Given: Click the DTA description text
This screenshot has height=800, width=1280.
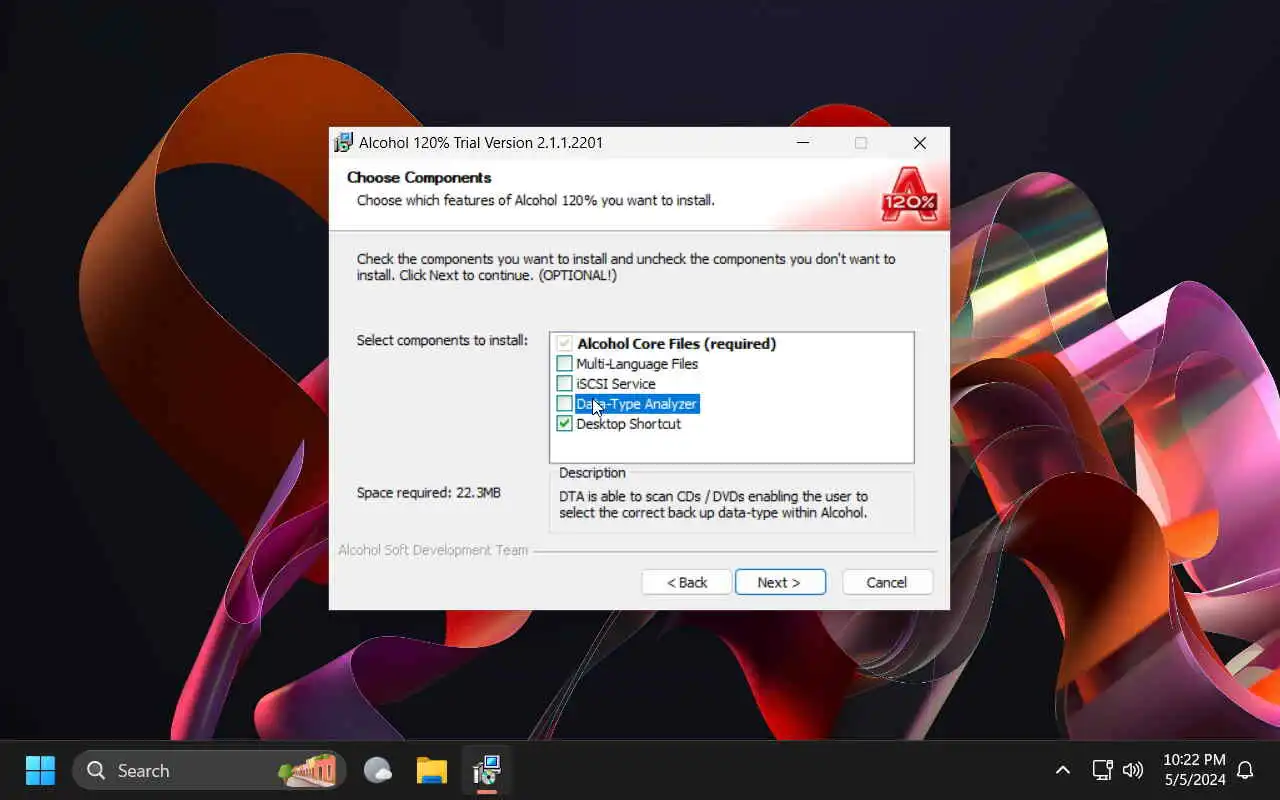Looking at the screenshot, I should (x=713, y=505).
